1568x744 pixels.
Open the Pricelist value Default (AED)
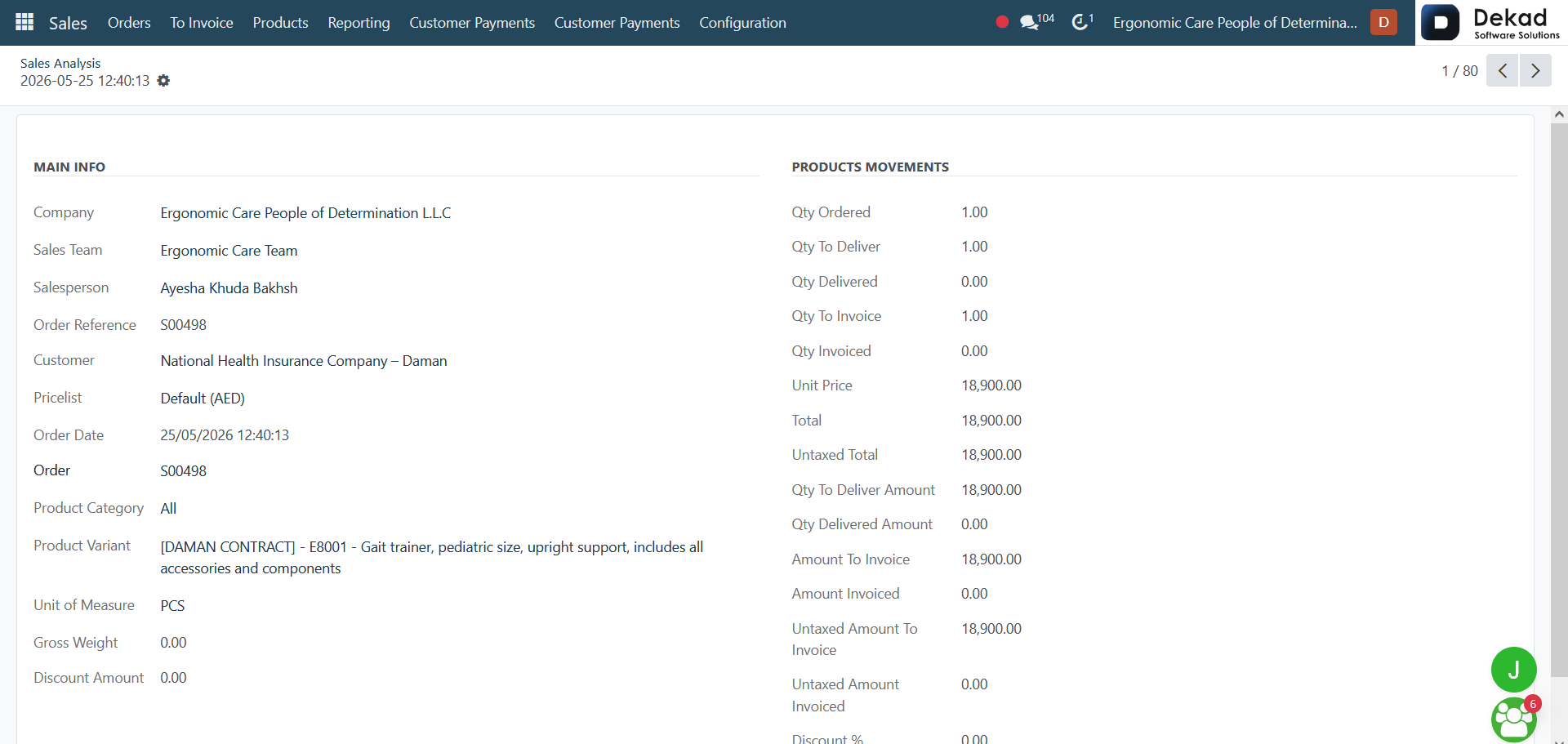point(203,399)
